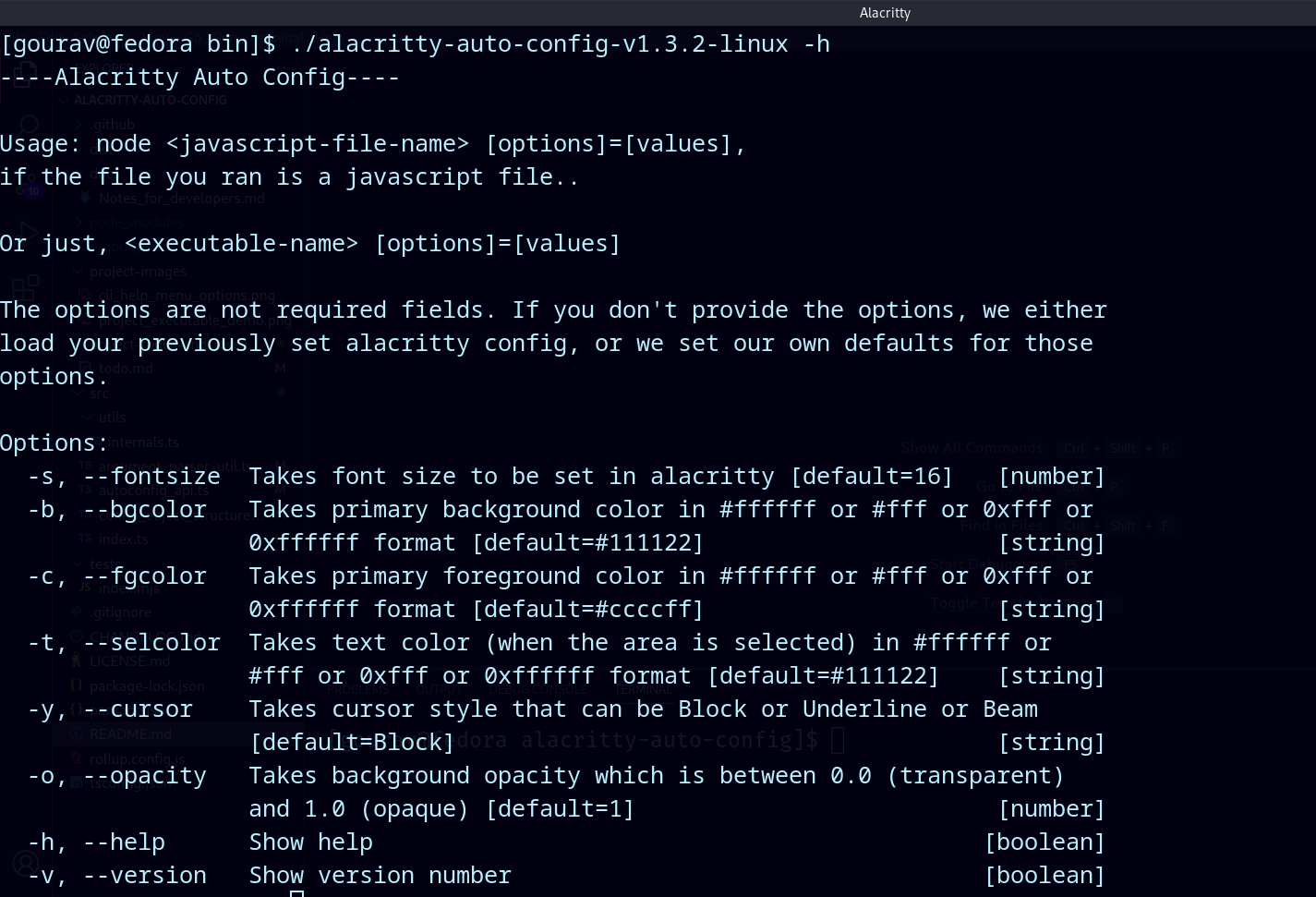Click the terminal cursor block at the bottom
The height and width of the screenshot is (897, 1316).
pyautogui.click(x=296, y=893)
